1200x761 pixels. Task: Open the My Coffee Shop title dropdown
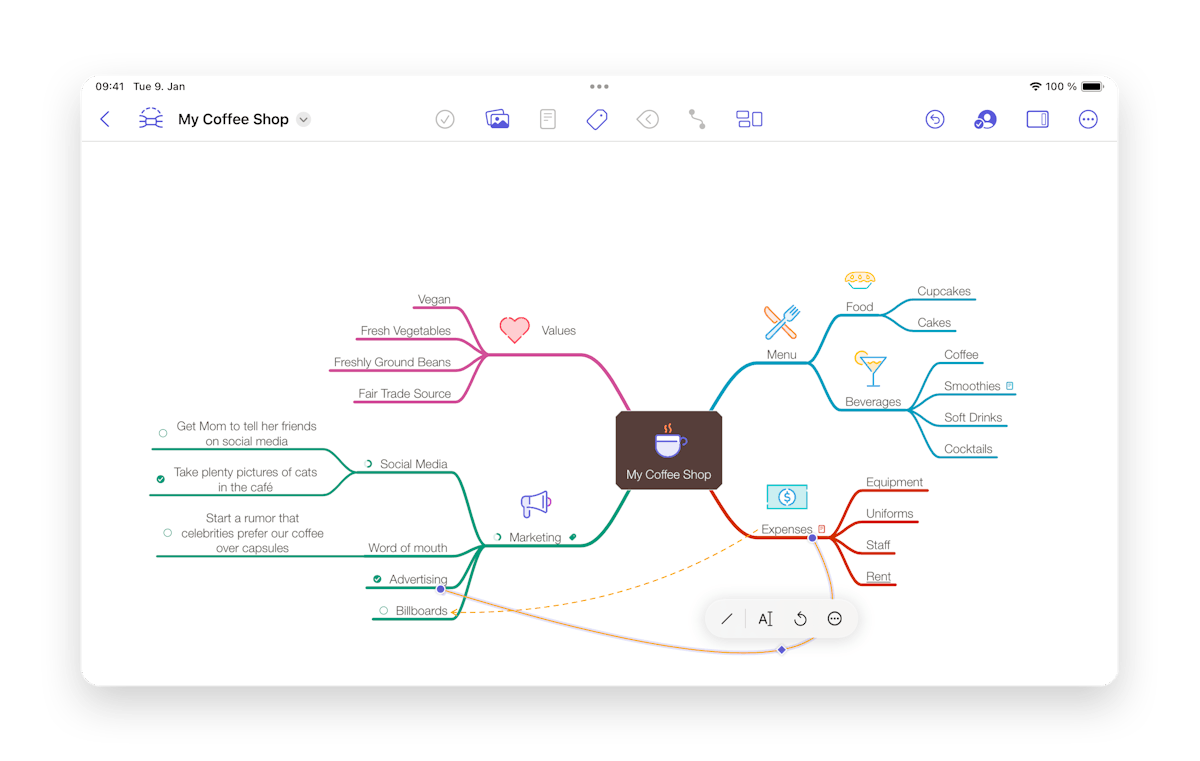click(303, 119)
